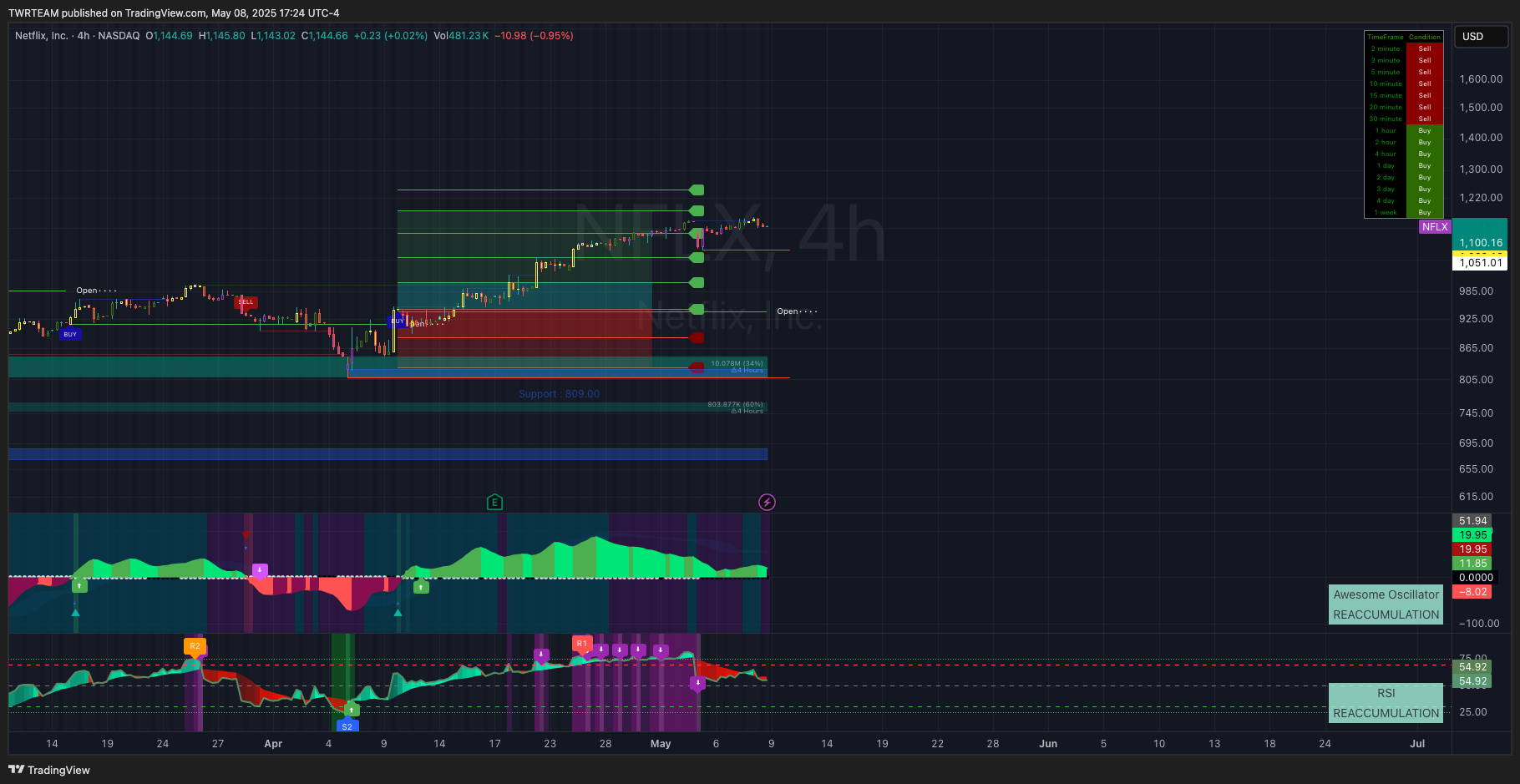Click the 51.94 oscillator value label
Screen dimensions: 1520x784
pos(1472,521)
